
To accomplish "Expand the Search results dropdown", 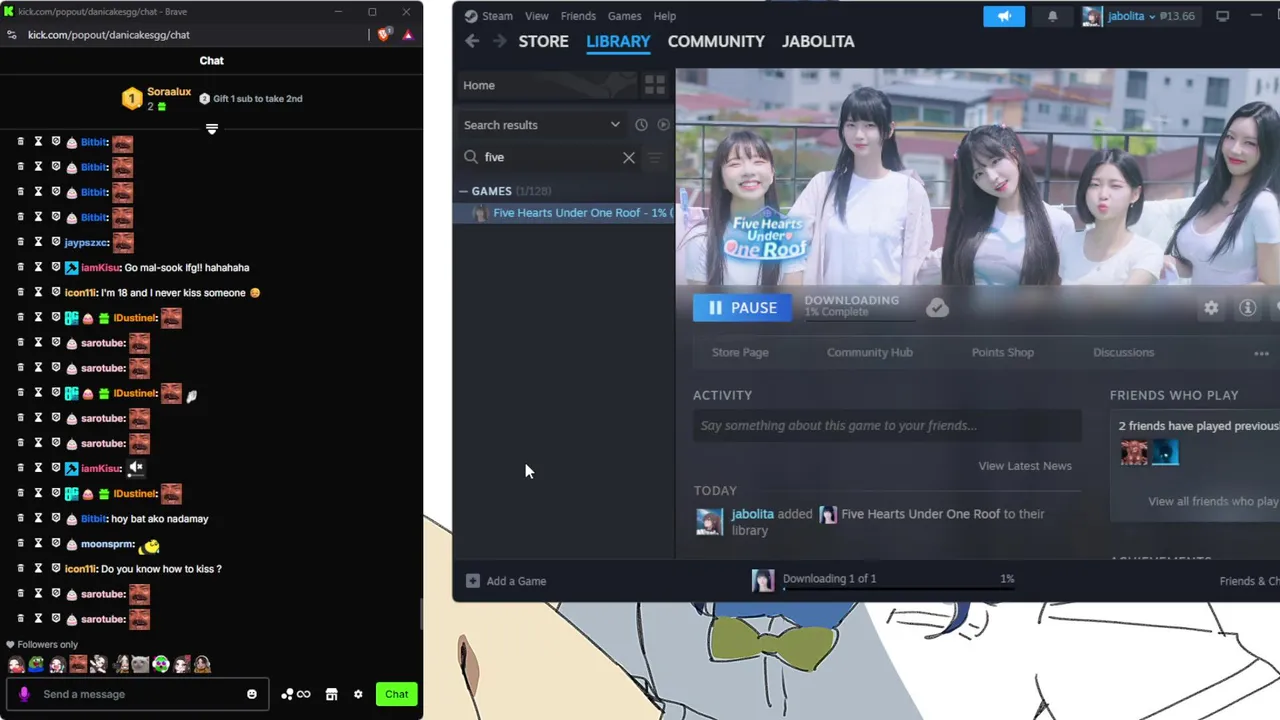I will click(x=615, y=125).
